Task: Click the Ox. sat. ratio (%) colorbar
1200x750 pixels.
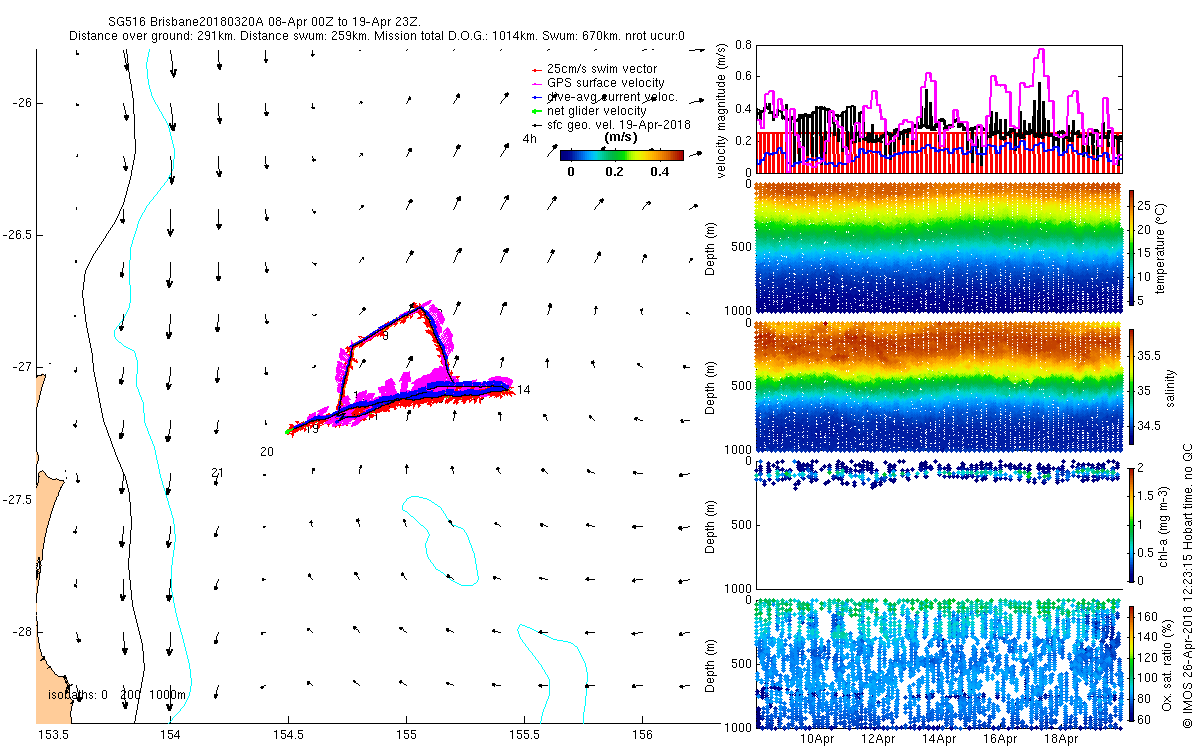Action: pyautogui.click(x=1131, y=665)
